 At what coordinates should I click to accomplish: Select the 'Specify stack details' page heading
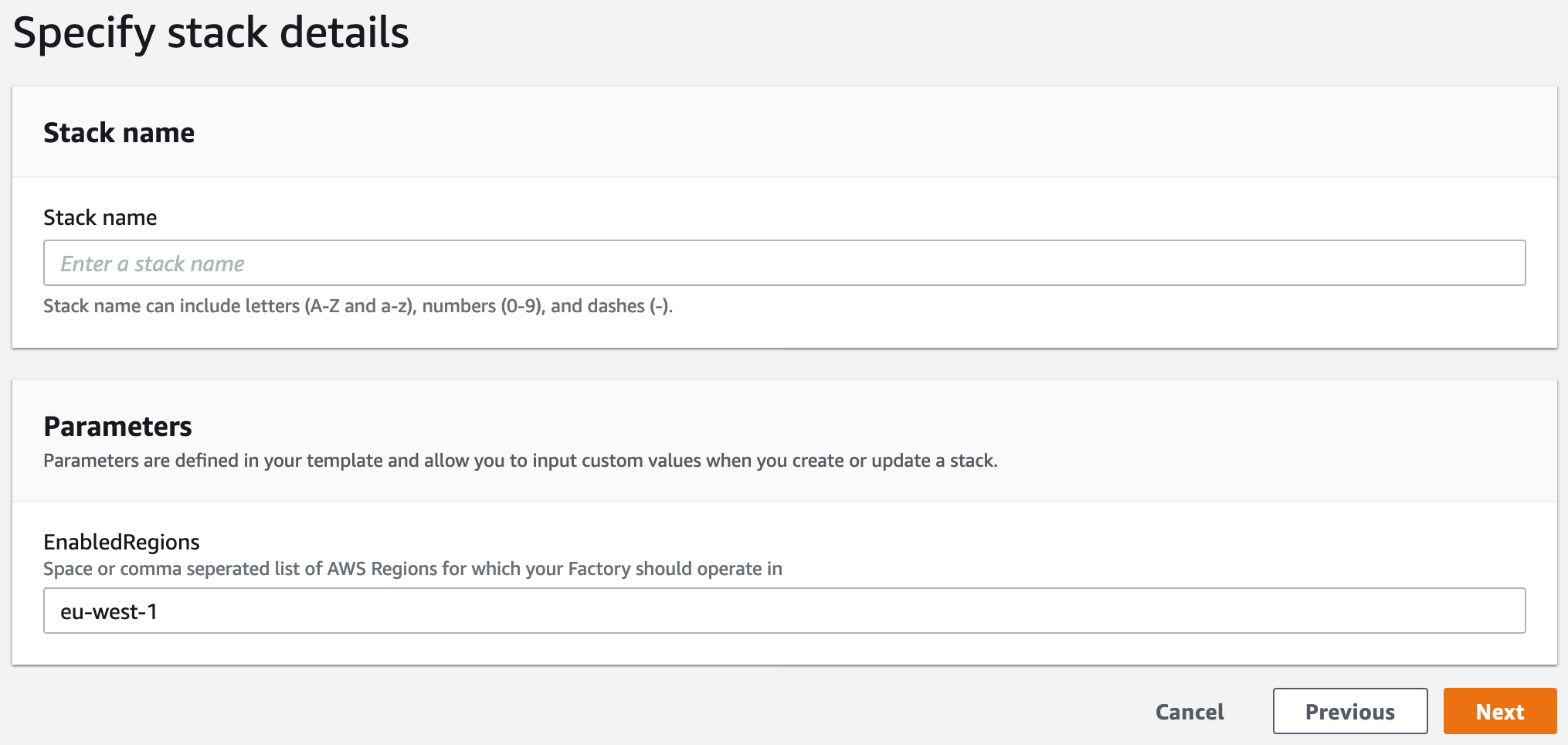coord(211,33)
